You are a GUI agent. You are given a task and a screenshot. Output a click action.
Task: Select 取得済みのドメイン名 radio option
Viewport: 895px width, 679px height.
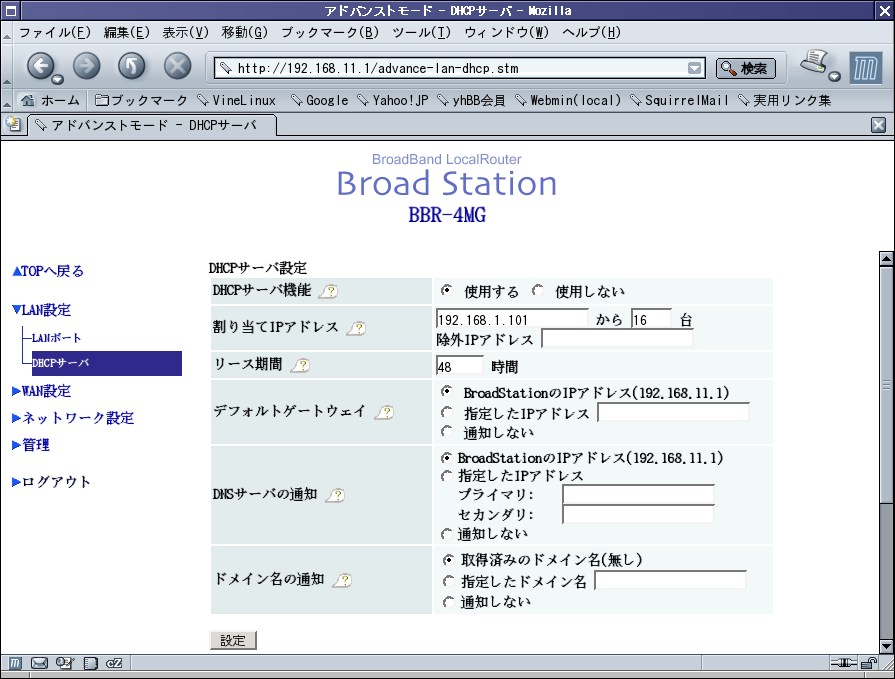pos(449,560)
